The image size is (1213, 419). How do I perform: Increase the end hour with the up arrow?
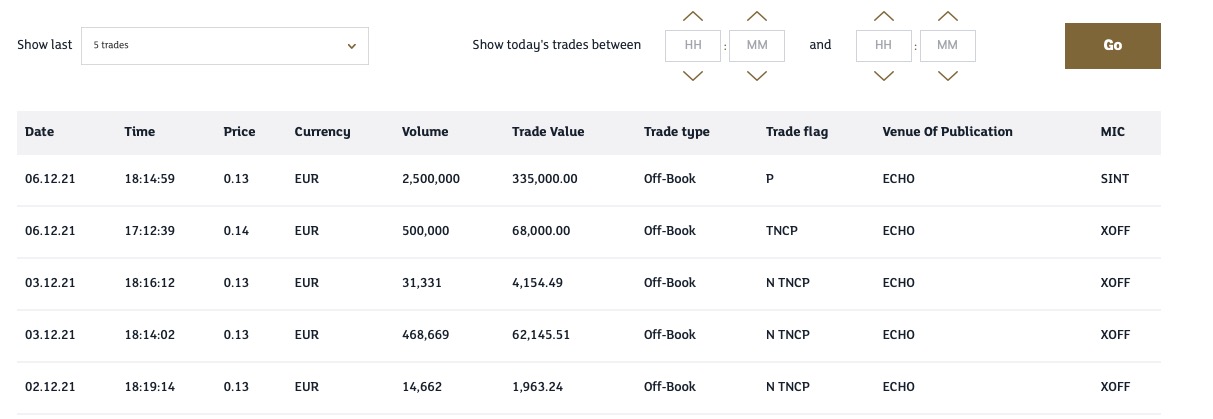[x=884, y=16]
